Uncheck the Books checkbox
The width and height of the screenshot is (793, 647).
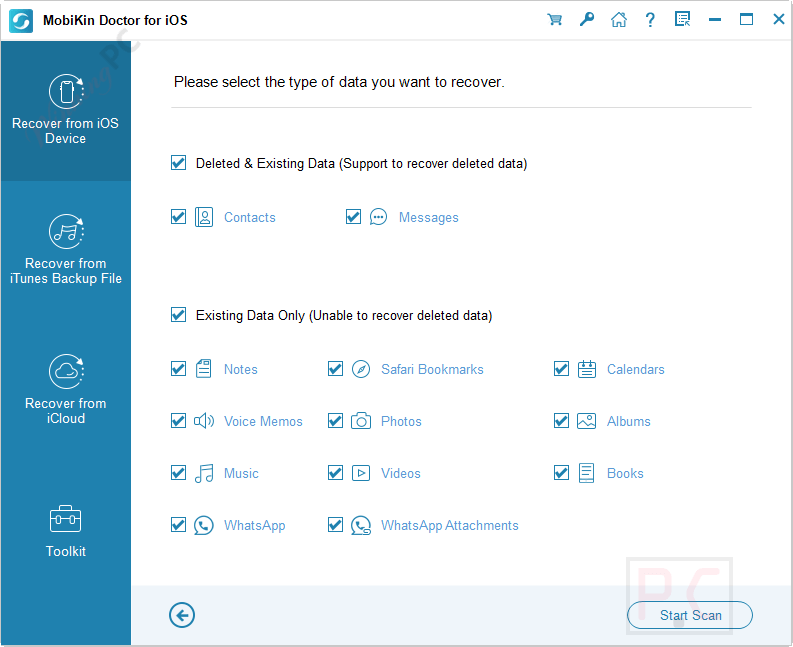coord(561,473)
